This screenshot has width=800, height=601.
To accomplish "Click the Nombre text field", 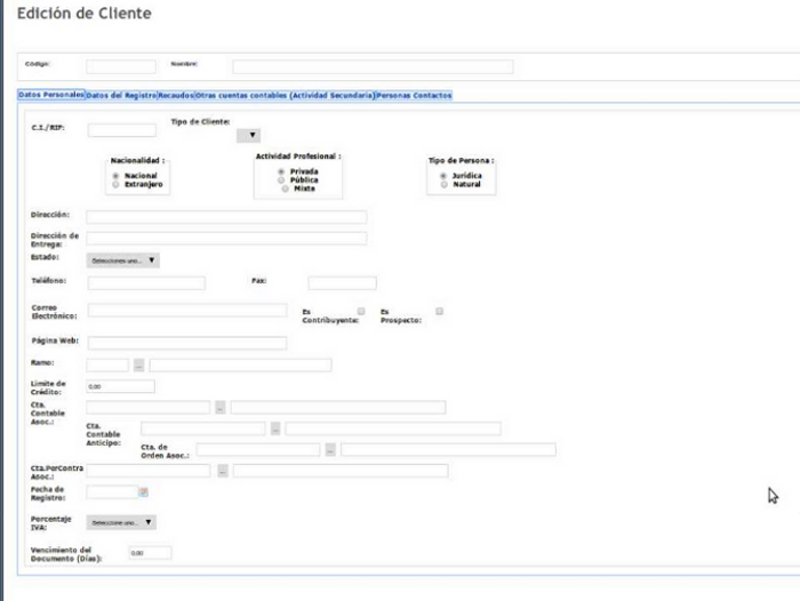I will click(x=372, y=67).
